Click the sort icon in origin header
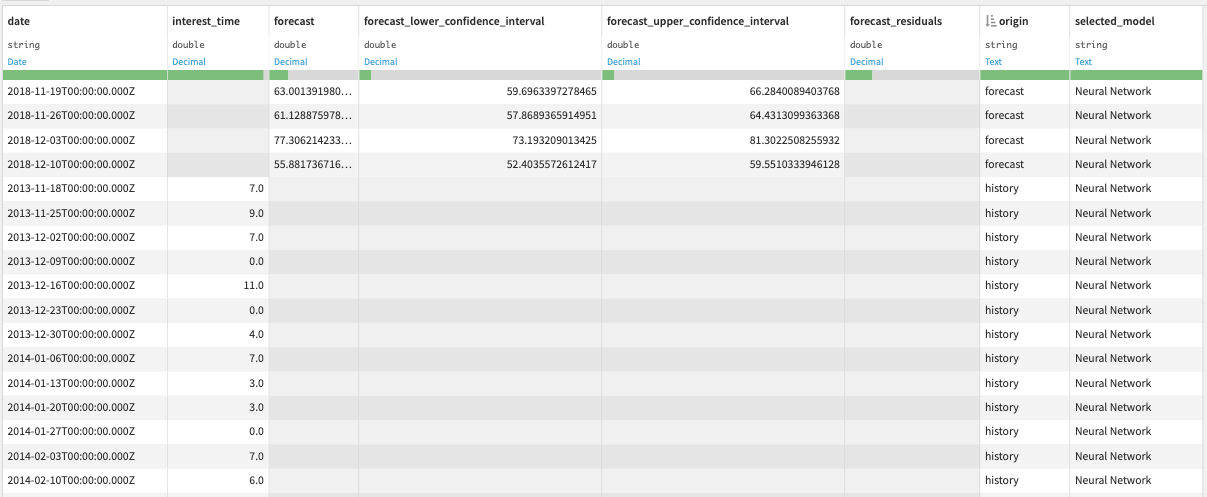This screenshot has height=497, width=1207. [990, 21]
